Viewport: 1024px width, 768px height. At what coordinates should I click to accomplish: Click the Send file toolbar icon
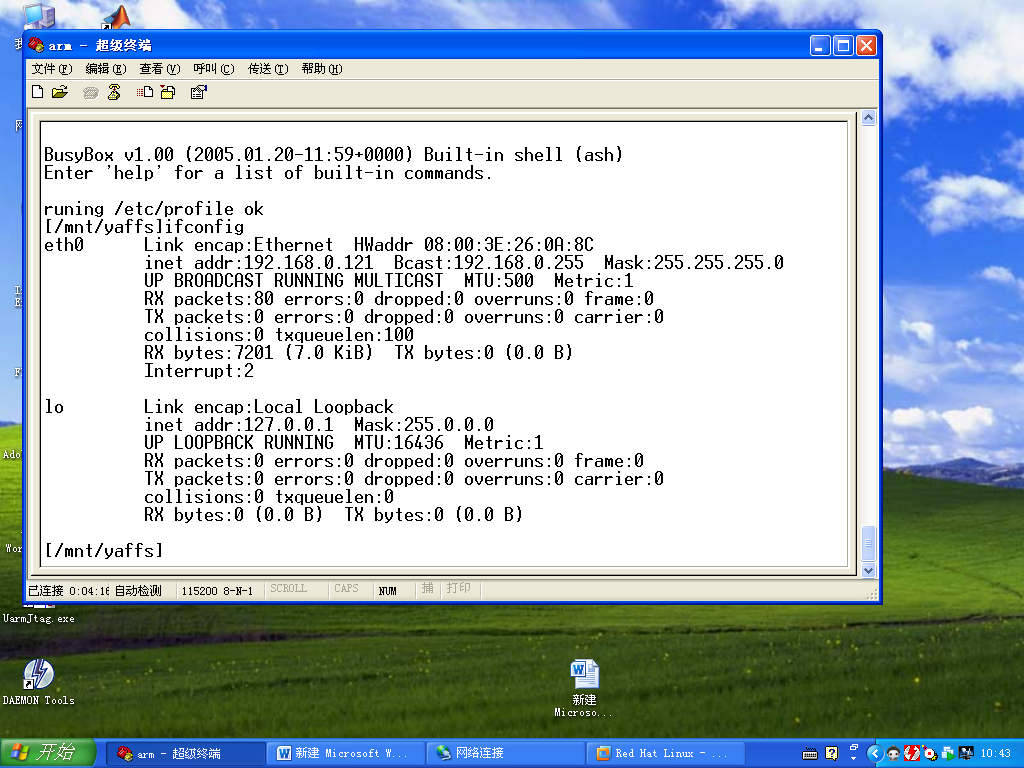tap(145, 92)
